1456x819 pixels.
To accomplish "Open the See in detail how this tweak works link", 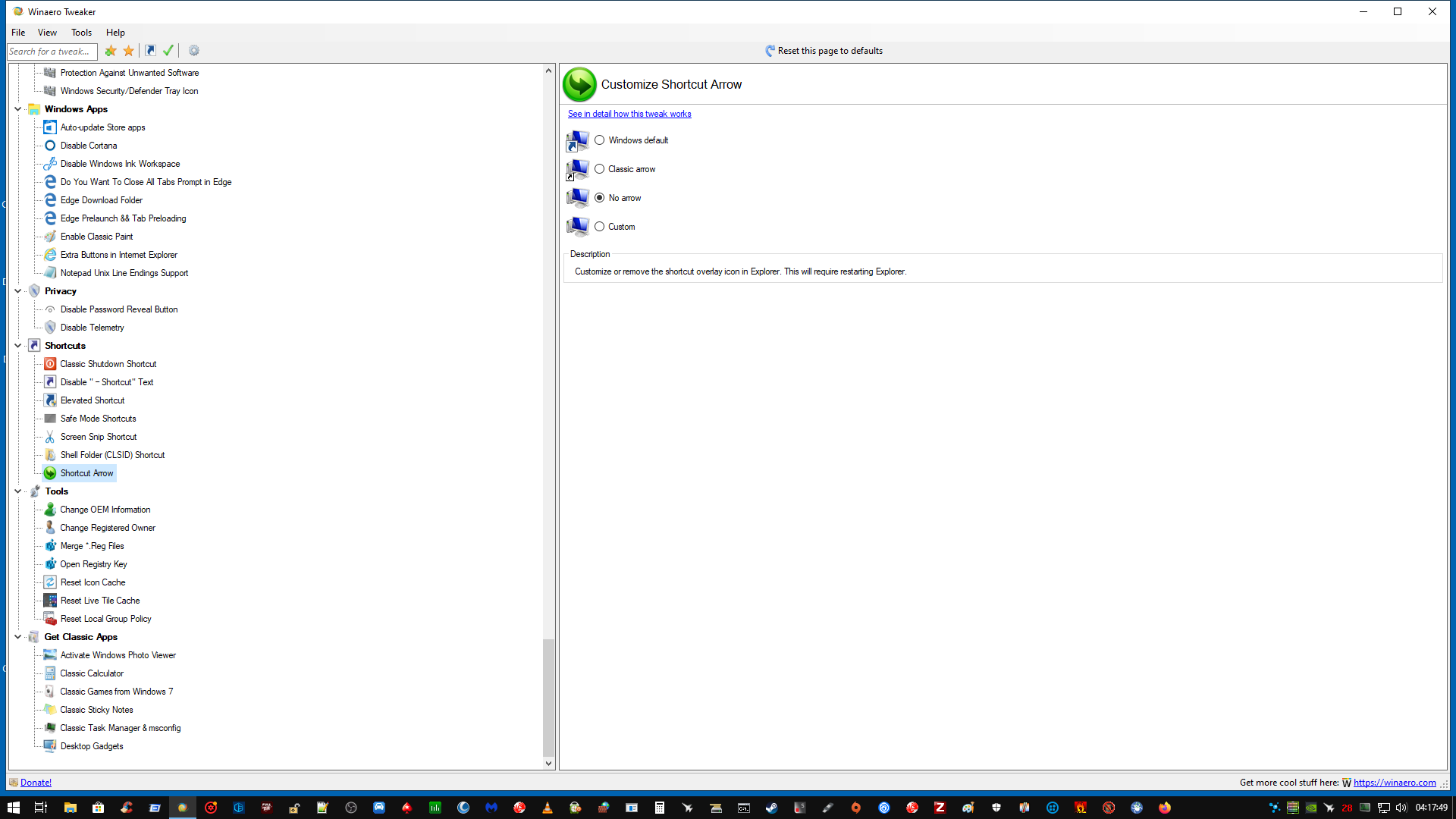I will pos(629,114).
